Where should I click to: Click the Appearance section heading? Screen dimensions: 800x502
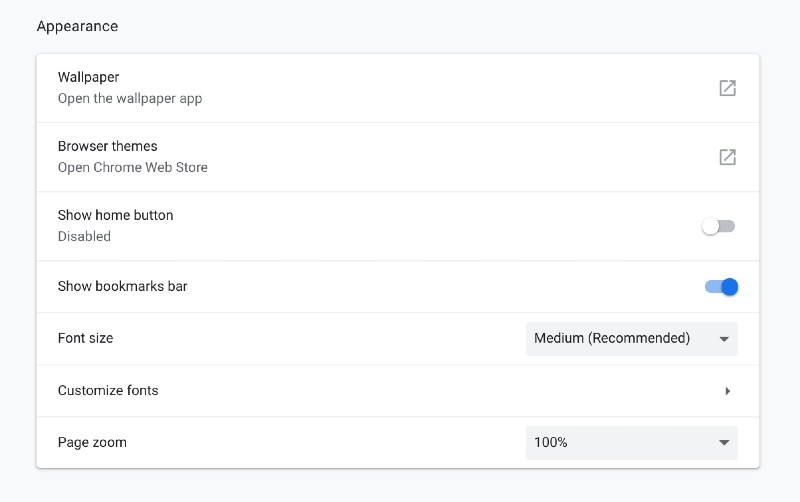(78, 26)
